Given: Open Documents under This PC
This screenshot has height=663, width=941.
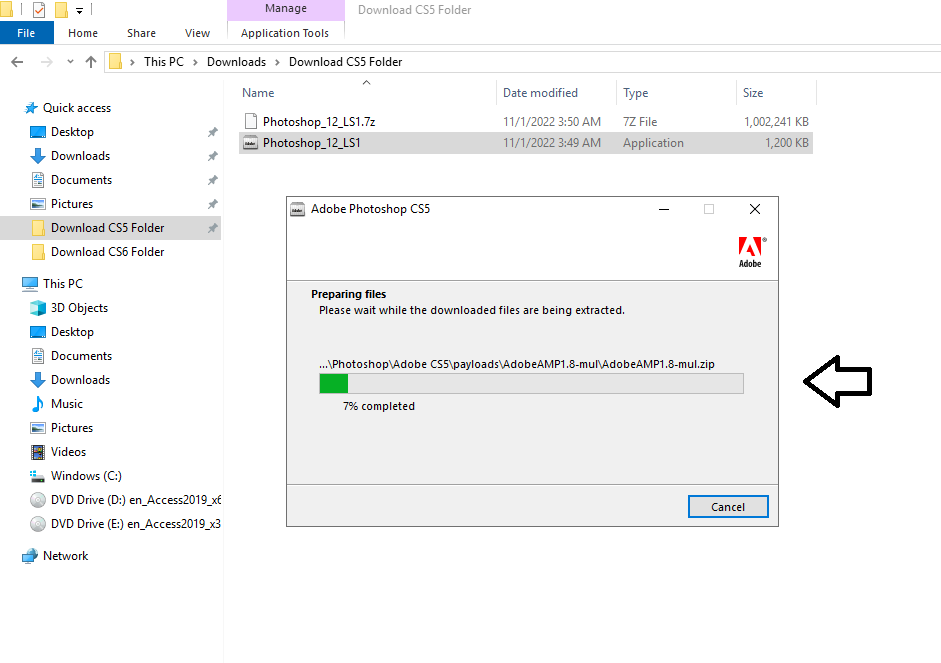Looking at the screenshot, I should 81,356.
